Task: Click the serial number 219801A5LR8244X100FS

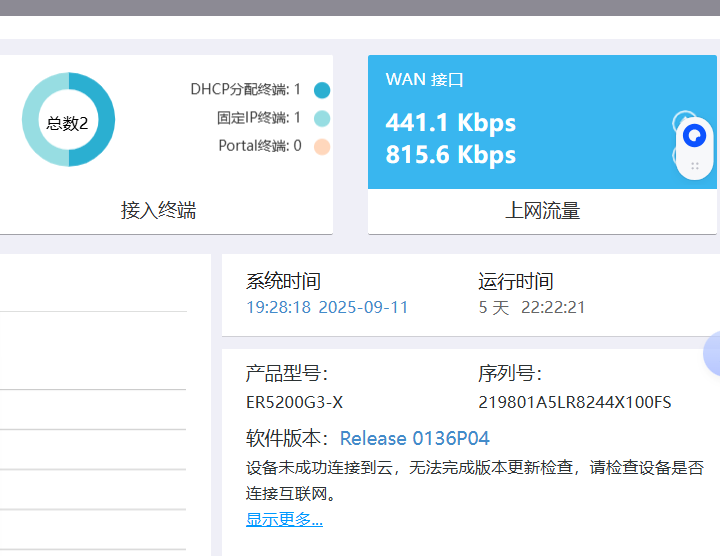Action: tap(574, 403)
